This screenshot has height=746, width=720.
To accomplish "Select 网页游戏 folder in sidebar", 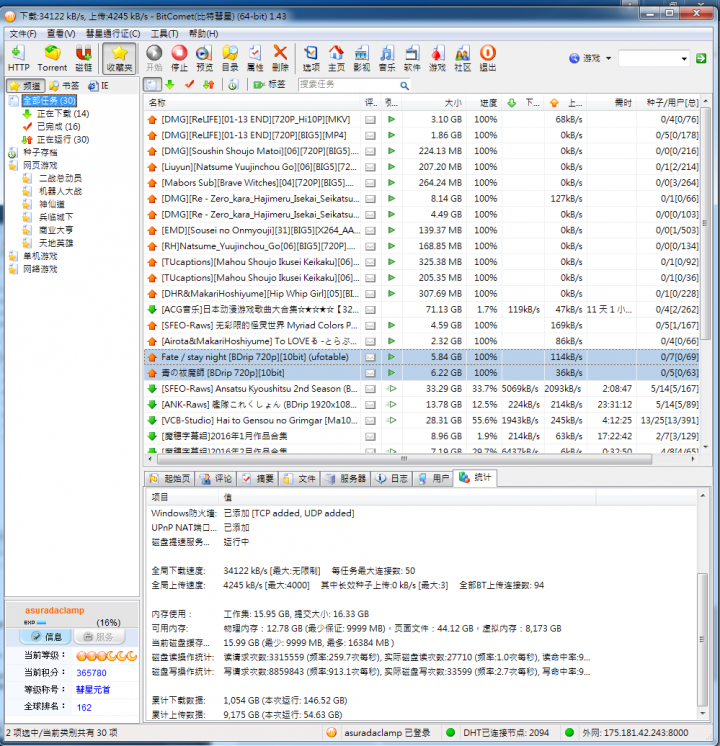I will pyautogui.click(x=40, y=165).
